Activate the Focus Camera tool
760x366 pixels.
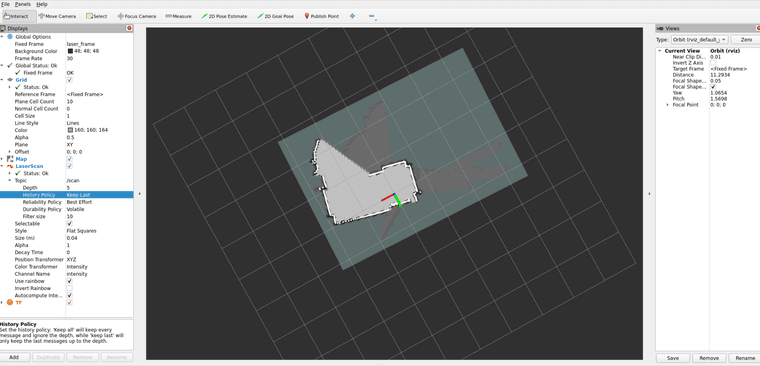(137, 16)
